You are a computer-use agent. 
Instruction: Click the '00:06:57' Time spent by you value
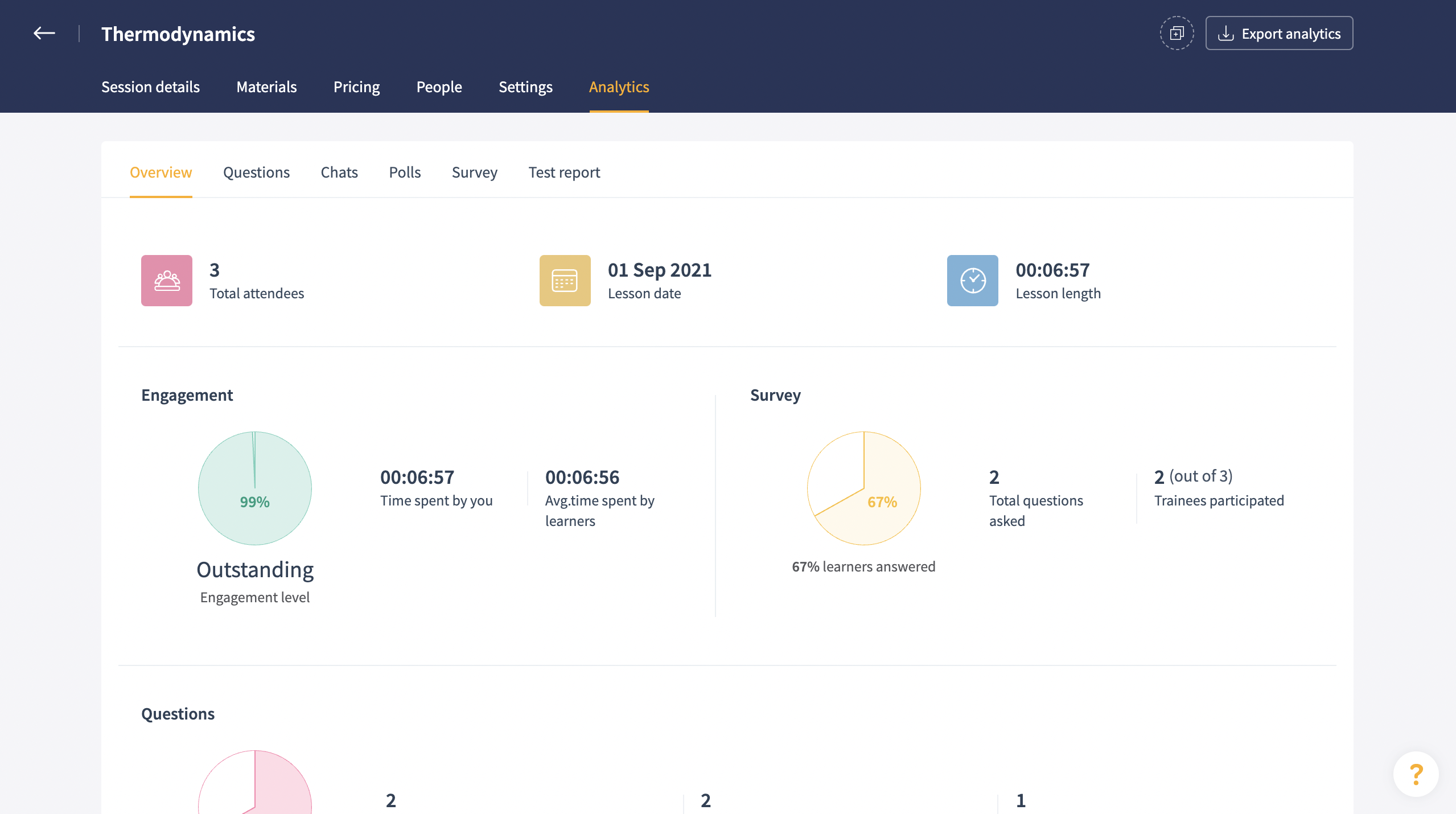pos(417,477)
